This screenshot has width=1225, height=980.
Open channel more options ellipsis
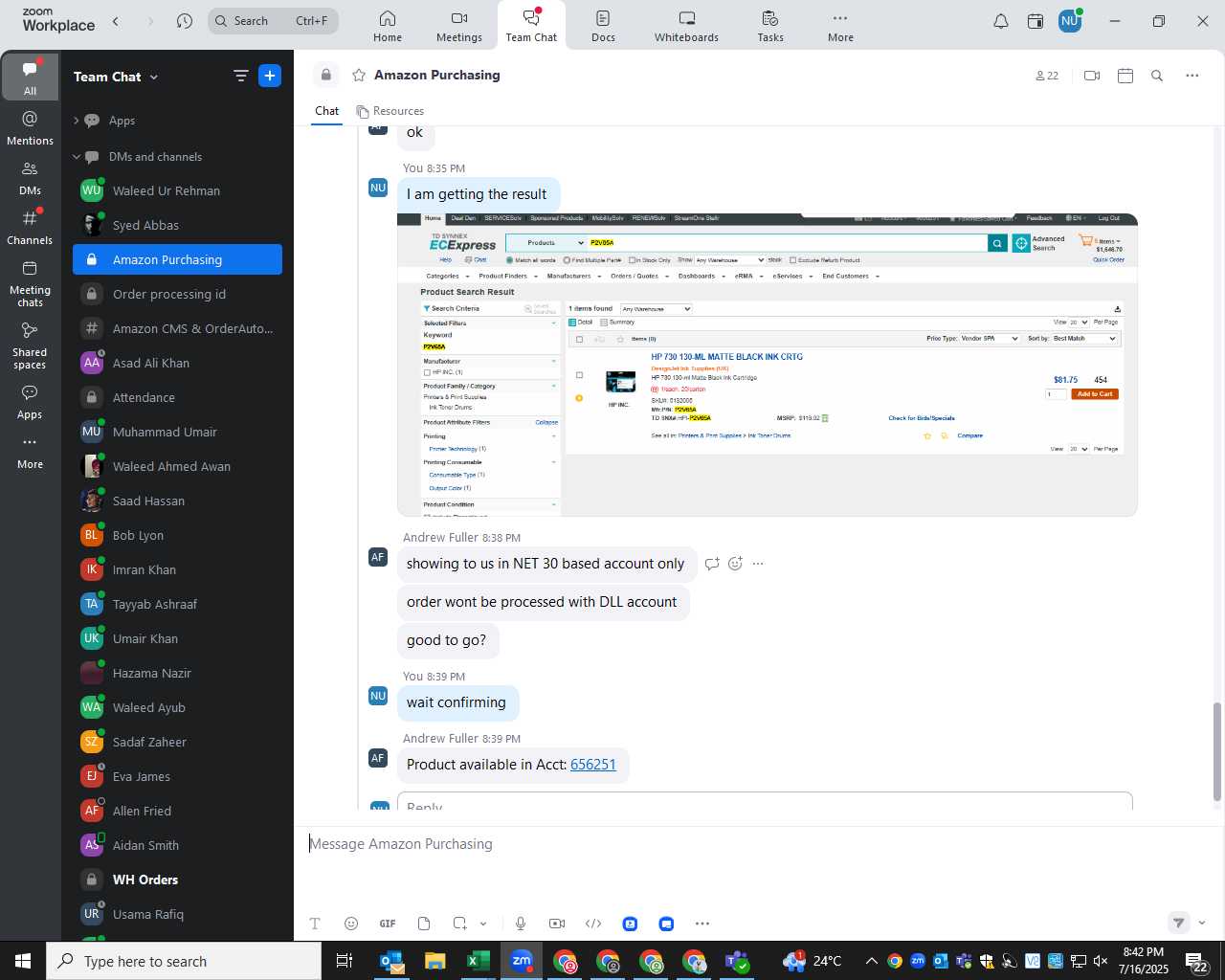(1192, 76)
